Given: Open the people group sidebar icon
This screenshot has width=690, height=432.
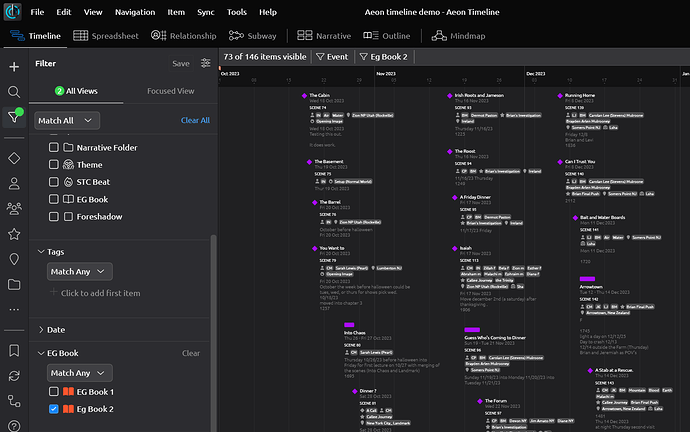Looking at the screenshot, I should click(14, 209).
